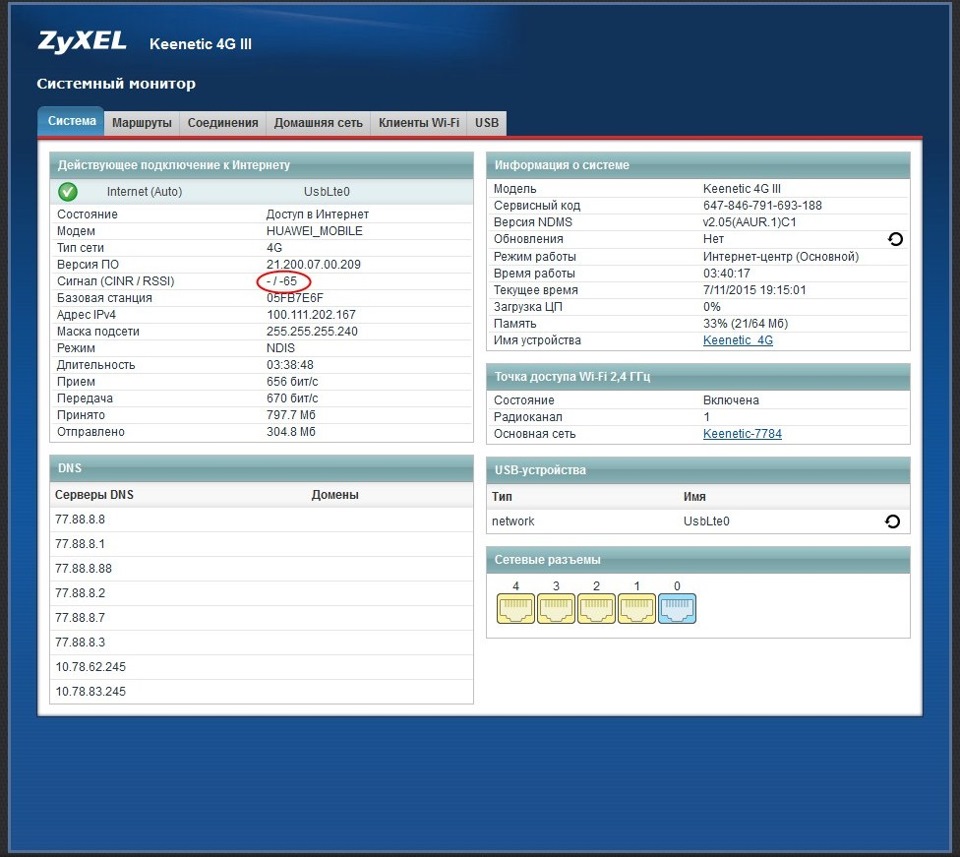The width and height of the screenshot is (960, 857).
Task: Click NDMS version v2.05(AAUR.1)C1
Action: (749, 222)
